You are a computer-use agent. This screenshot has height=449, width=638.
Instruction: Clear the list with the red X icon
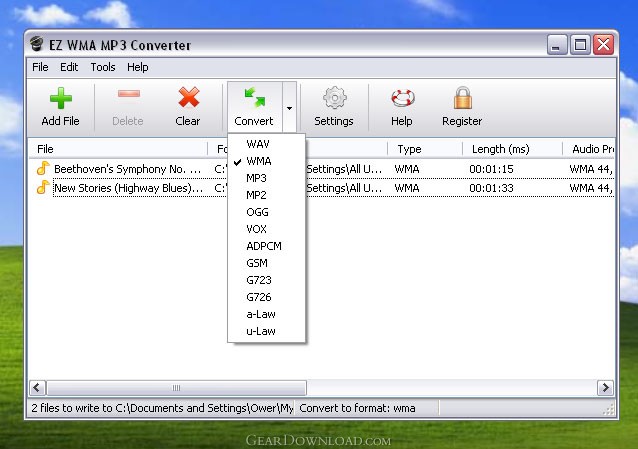(x=188, y=97)
